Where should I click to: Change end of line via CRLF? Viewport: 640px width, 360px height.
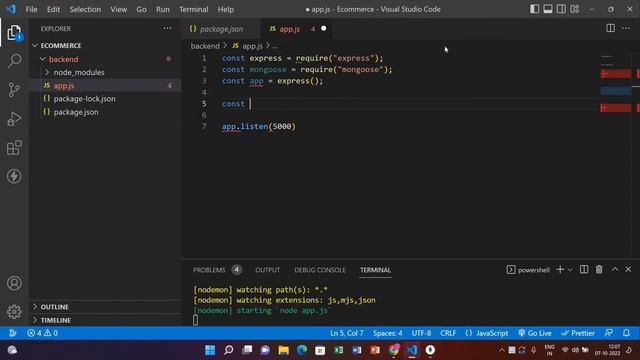click(x=448, y=333)
